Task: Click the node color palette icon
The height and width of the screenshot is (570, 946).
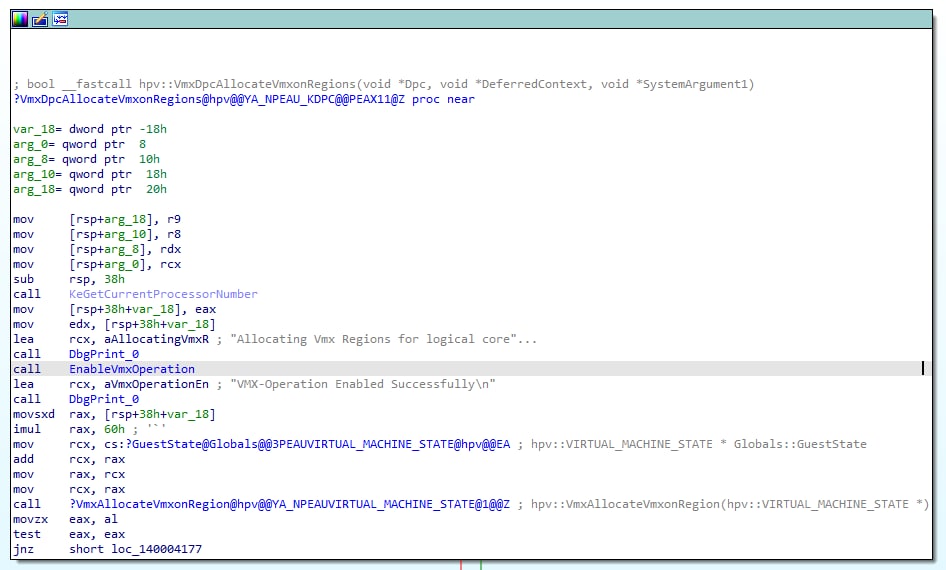Action: (x=20, y=19)
